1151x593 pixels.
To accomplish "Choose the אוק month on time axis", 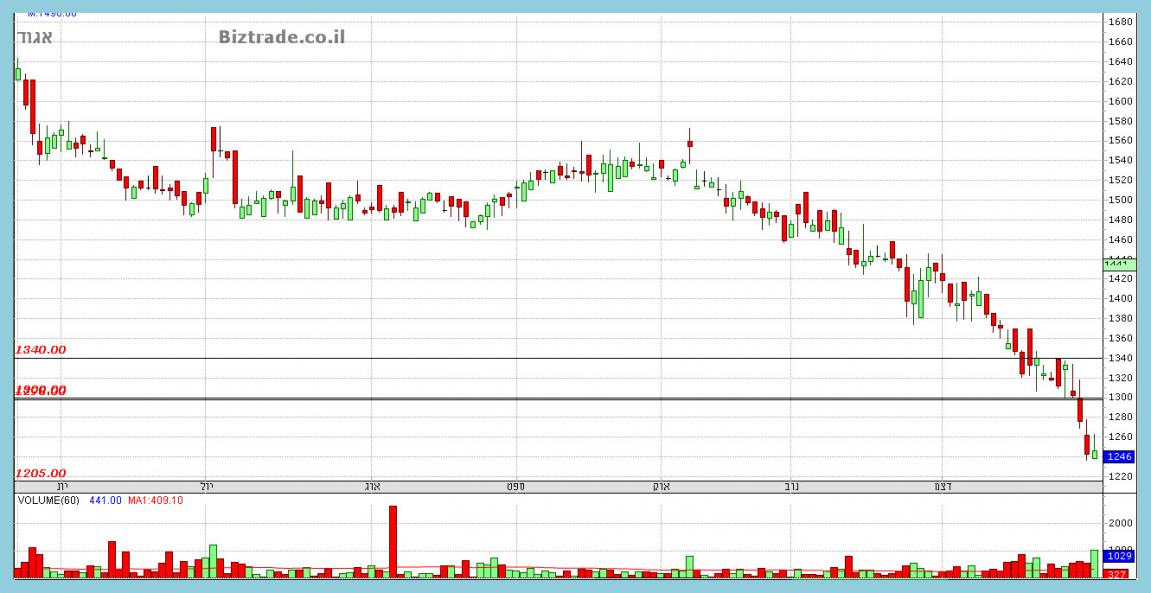I will [x=660, y=486].
